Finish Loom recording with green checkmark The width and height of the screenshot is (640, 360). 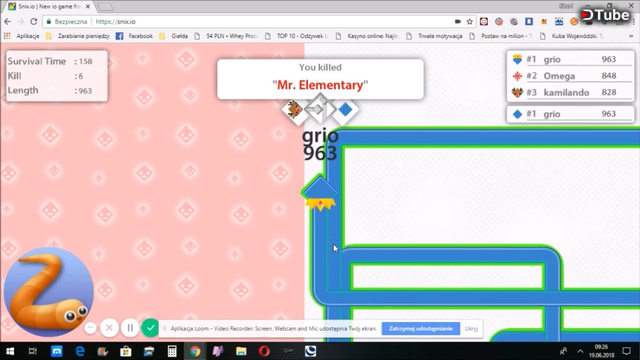[x=150, y=328]
